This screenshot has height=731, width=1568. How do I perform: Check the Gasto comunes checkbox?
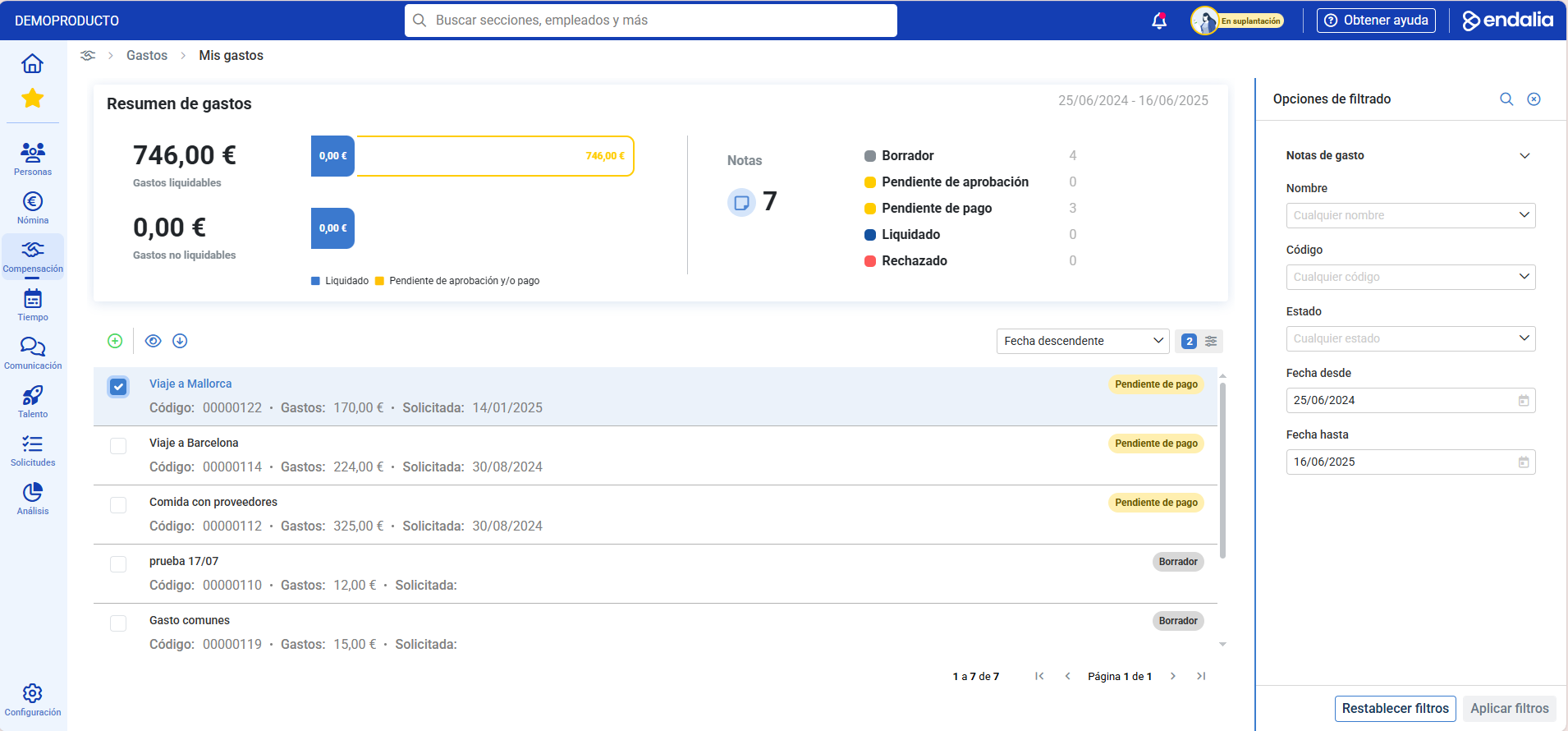(118, 623)
